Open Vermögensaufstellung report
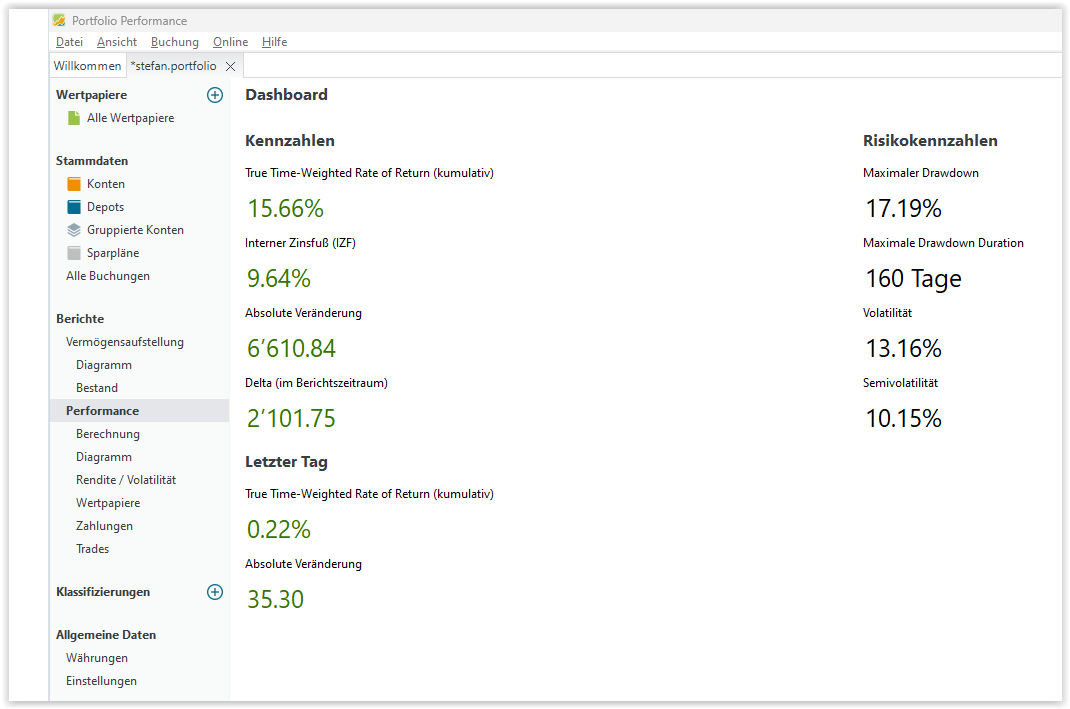The image size is (1070, 709). (x=125, y=342)
